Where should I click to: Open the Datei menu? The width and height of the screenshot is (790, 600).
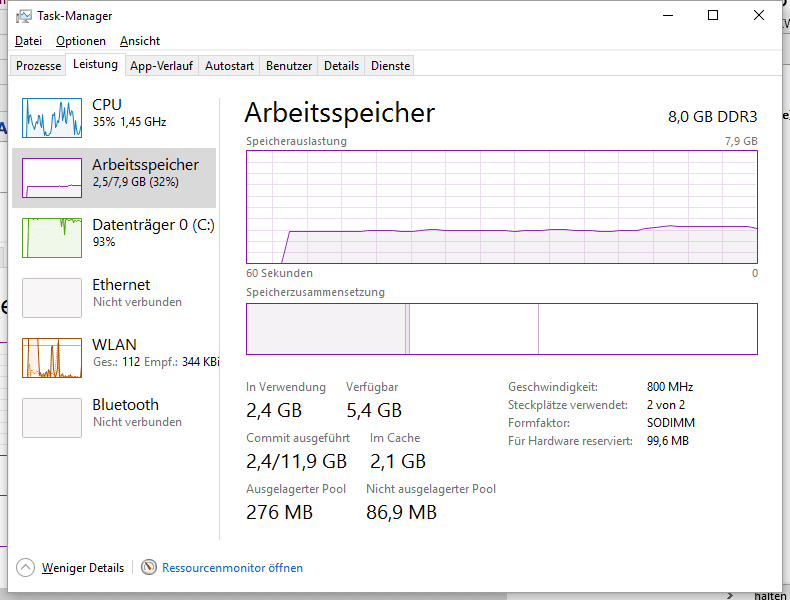pyautogui.click(x=28, y=41)
